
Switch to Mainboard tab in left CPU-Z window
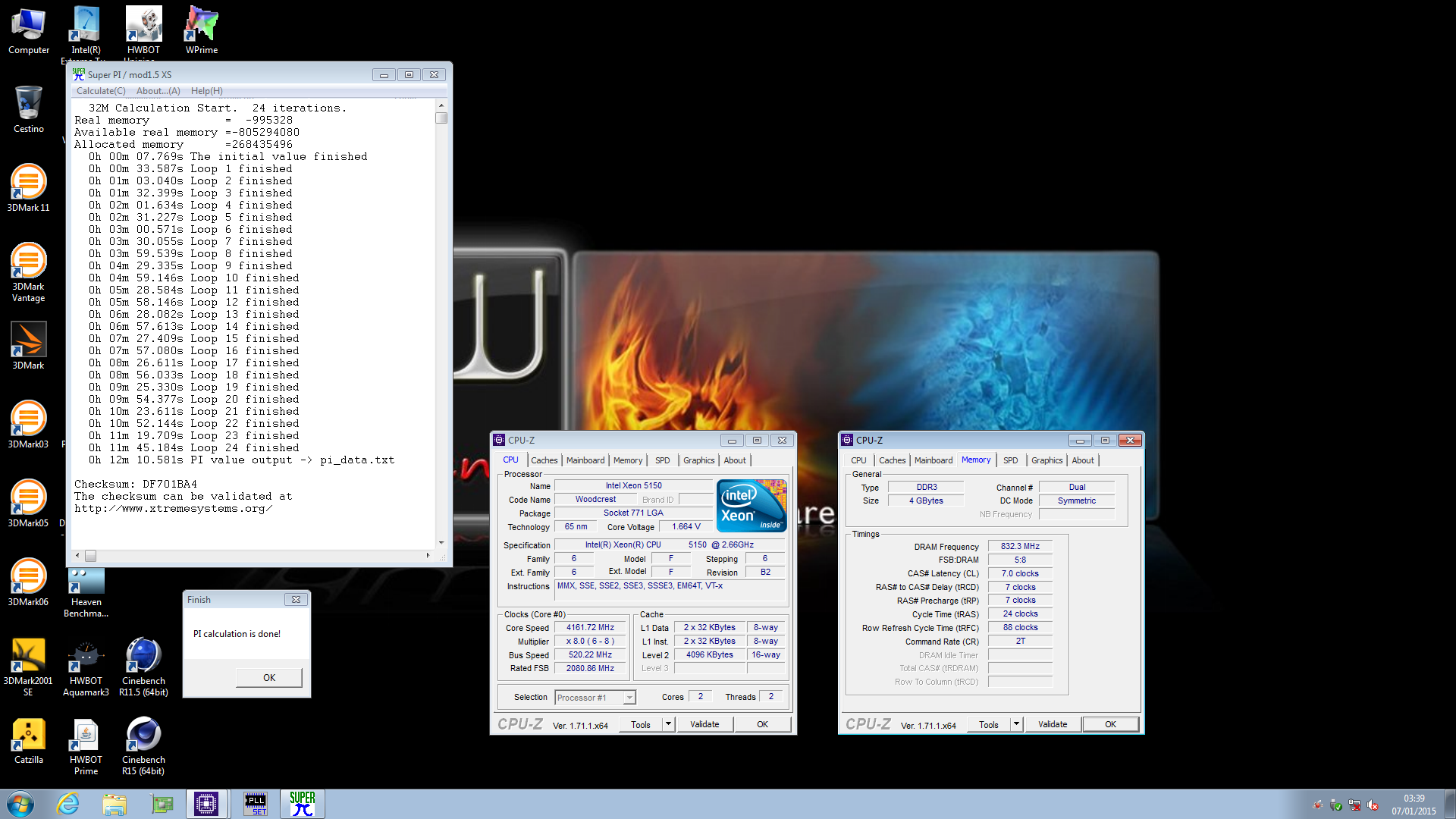coord(585,460)
